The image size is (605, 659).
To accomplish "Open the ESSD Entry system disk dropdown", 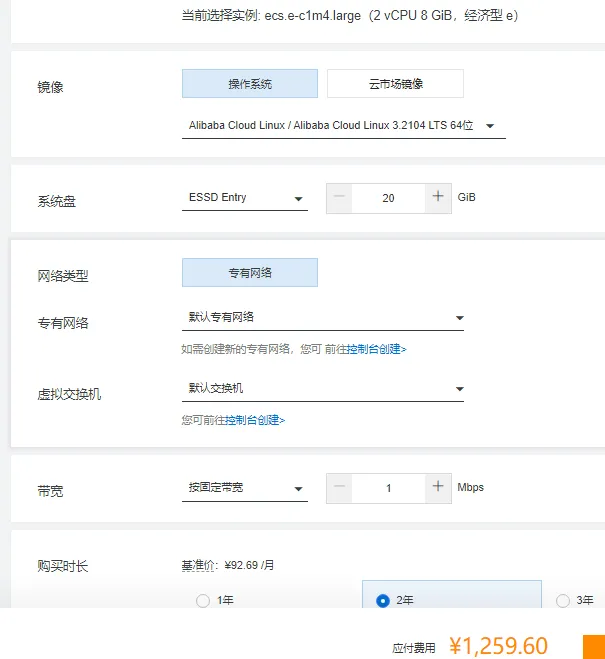I will pos(245,198).
